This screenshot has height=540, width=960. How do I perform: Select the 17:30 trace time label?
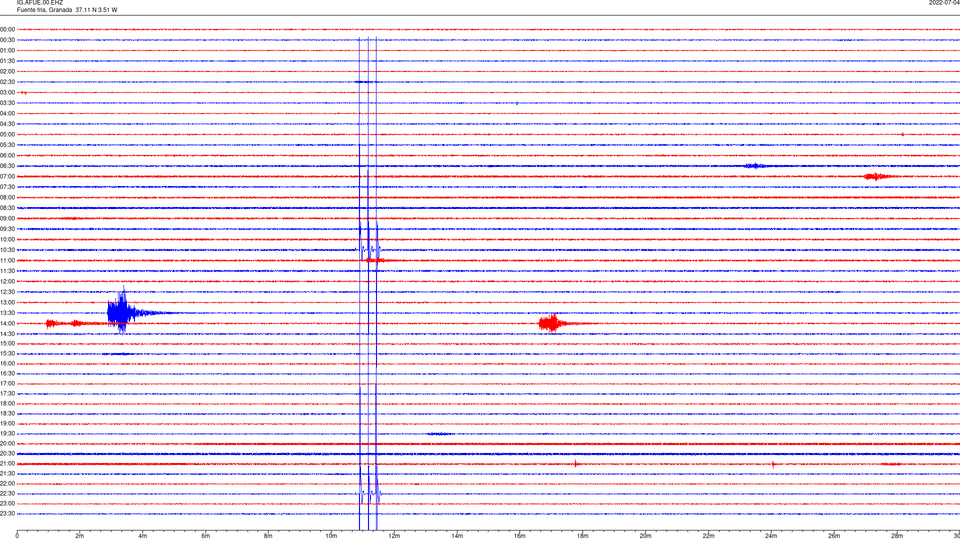click(x=7, y=394)
